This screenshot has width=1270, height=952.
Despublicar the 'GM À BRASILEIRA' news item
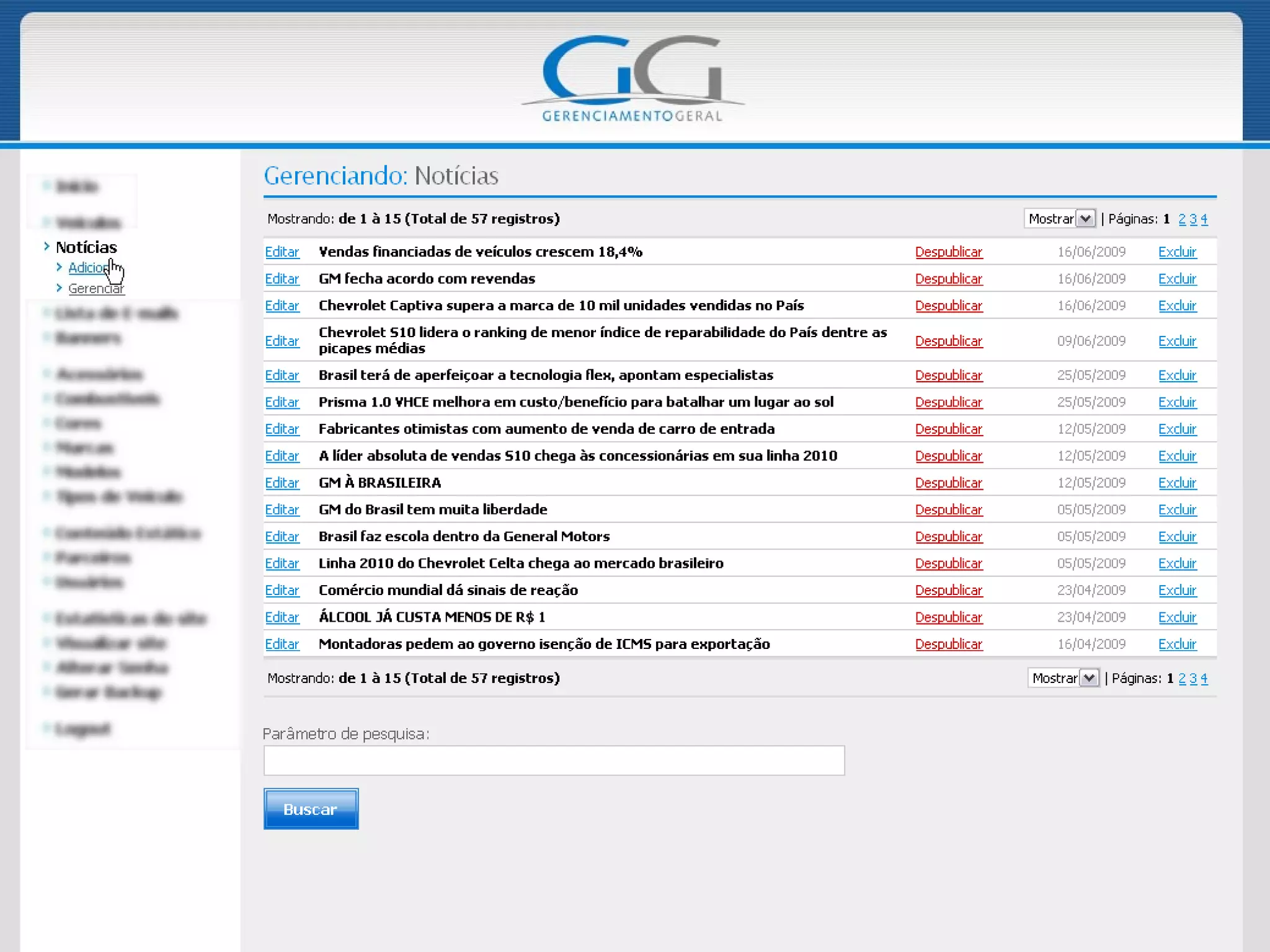[948, 483]
